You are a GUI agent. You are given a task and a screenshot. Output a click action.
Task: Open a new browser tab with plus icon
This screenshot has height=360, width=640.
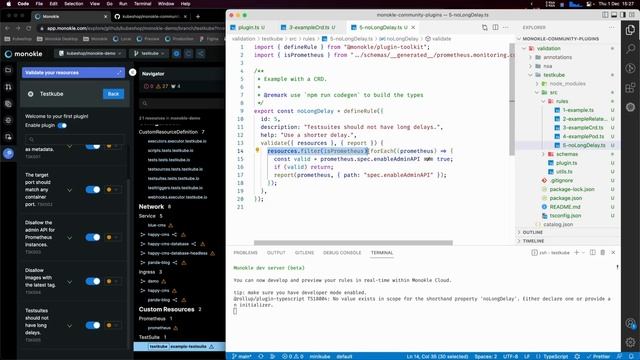198,16
